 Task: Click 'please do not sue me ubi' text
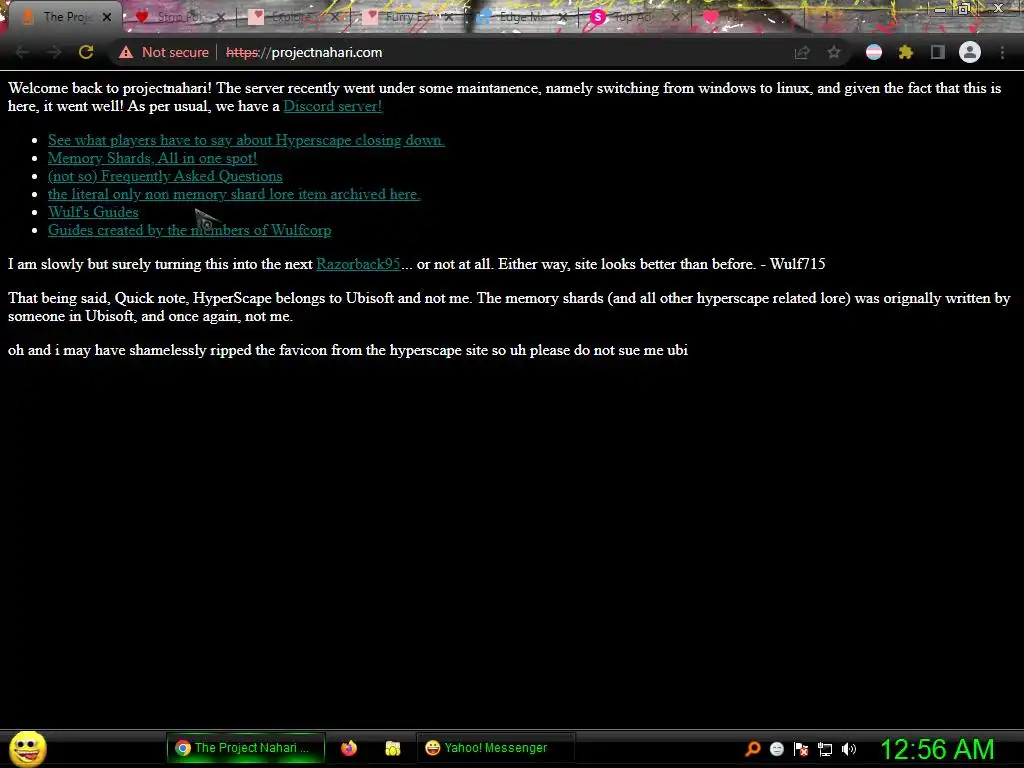609,350
